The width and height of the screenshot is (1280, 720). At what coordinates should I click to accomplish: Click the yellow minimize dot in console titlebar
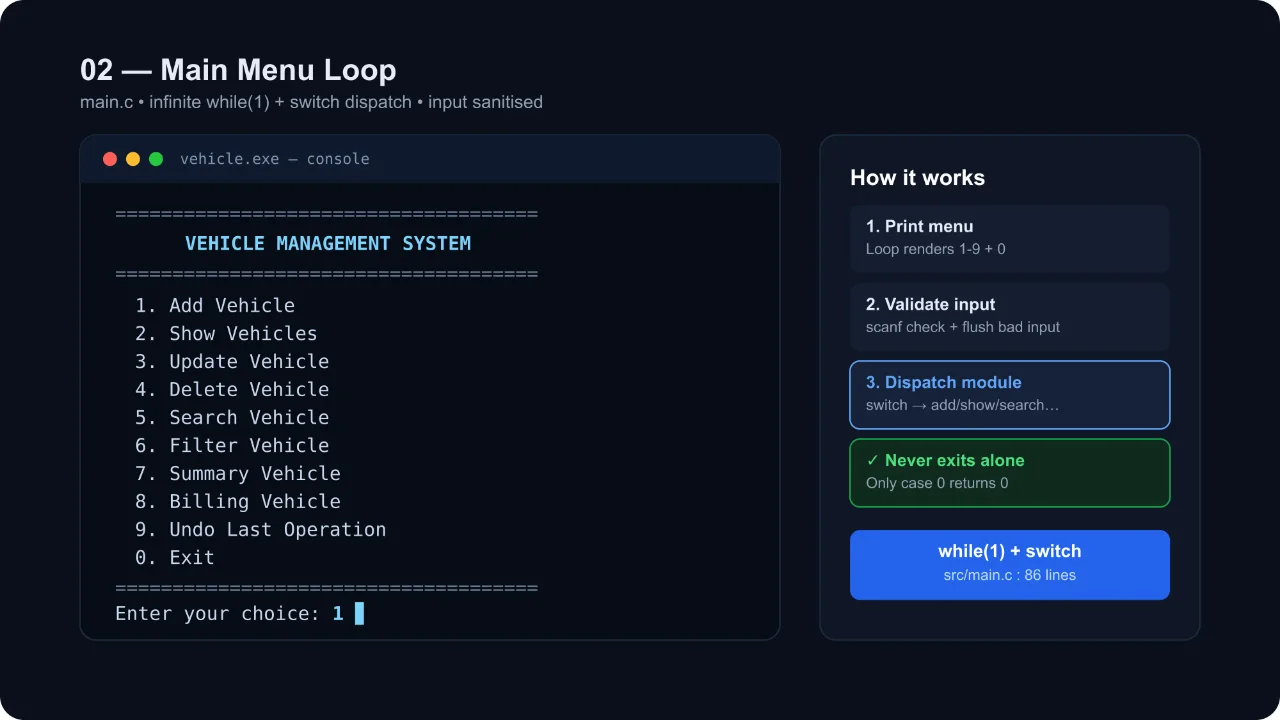click(133, 159)
